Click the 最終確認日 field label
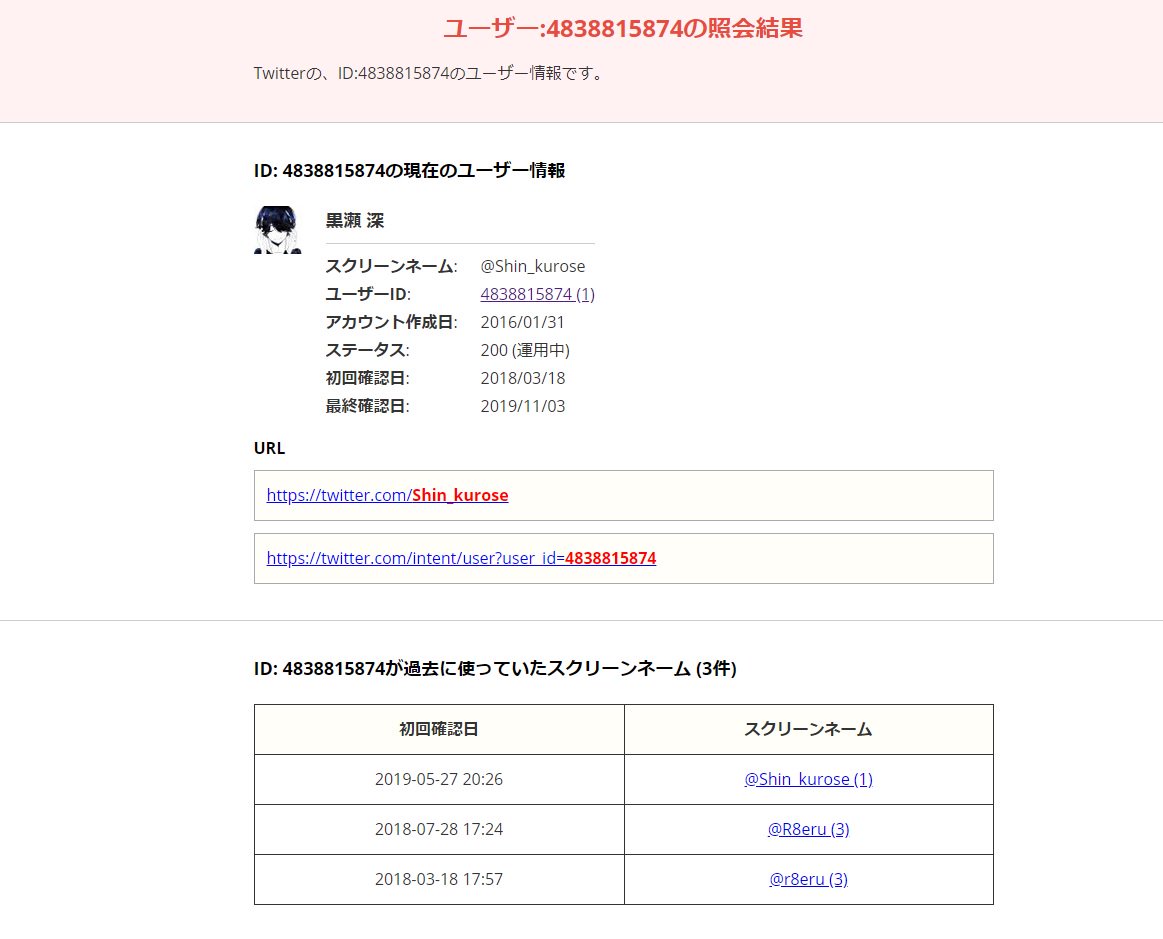 [367, 406]
